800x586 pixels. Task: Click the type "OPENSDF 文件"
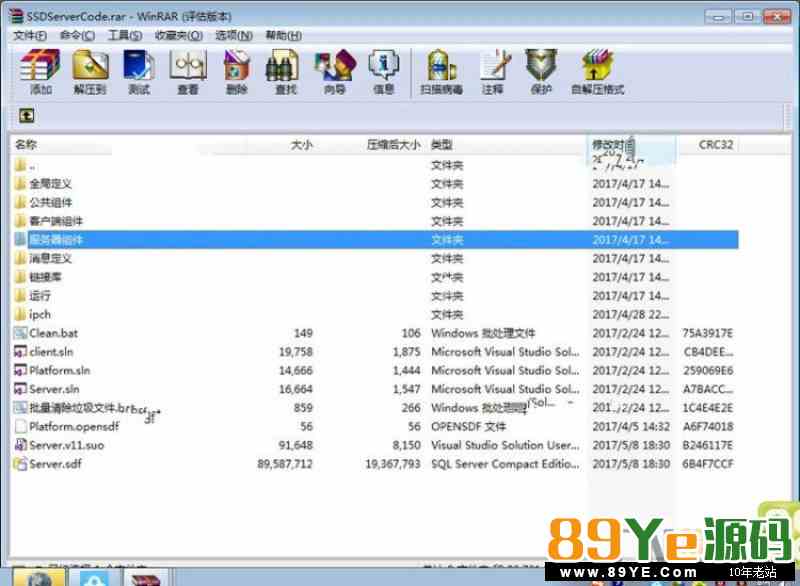(x=468, y=426)
